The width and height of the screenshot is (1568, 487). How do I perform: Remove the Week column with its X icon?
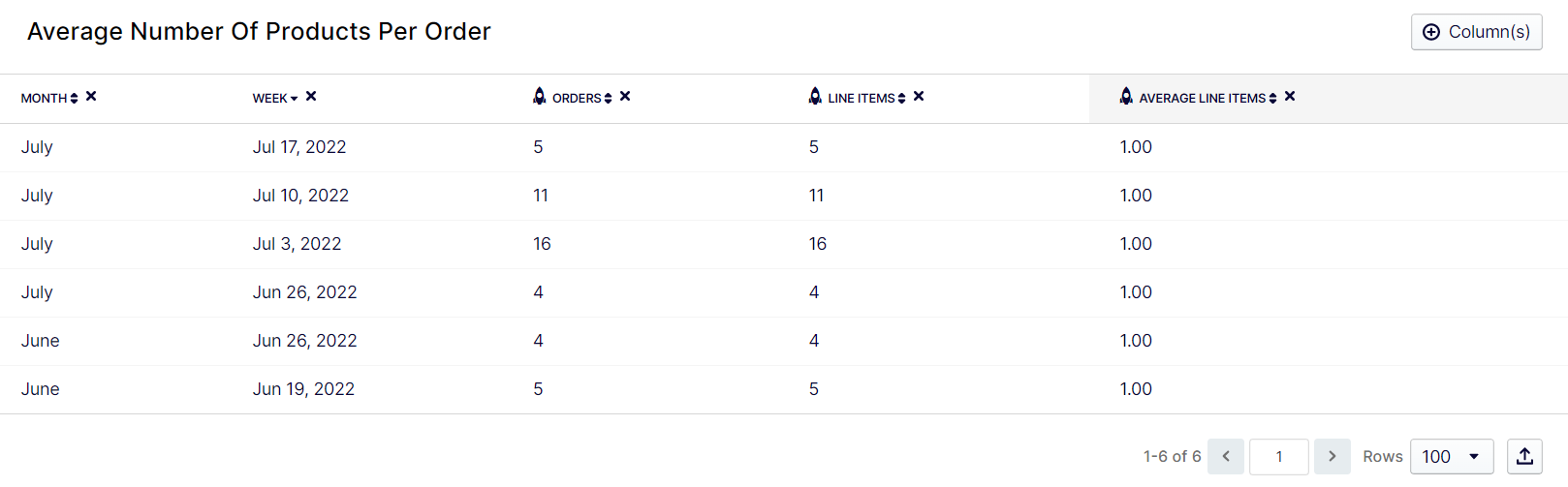tap(311, 96)
